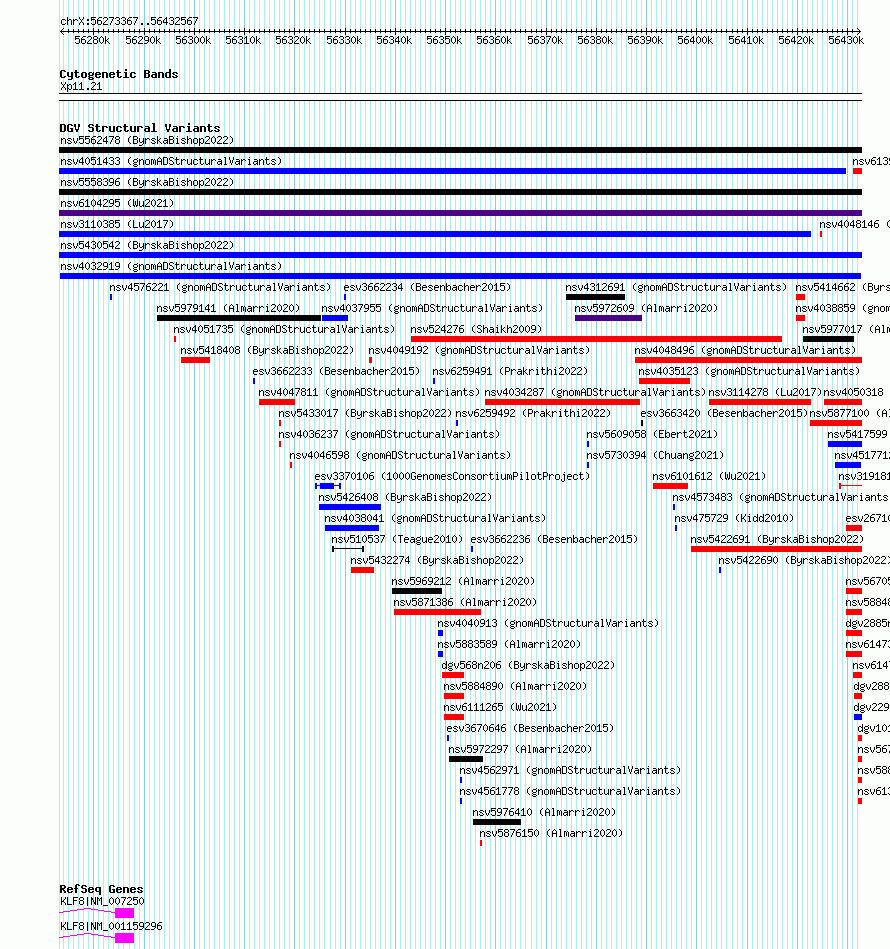Image resolution: width=890 pixels, height=949 pixels.
Task: Click the nsv4051735 variant label
Action: (x=284, y=329)
